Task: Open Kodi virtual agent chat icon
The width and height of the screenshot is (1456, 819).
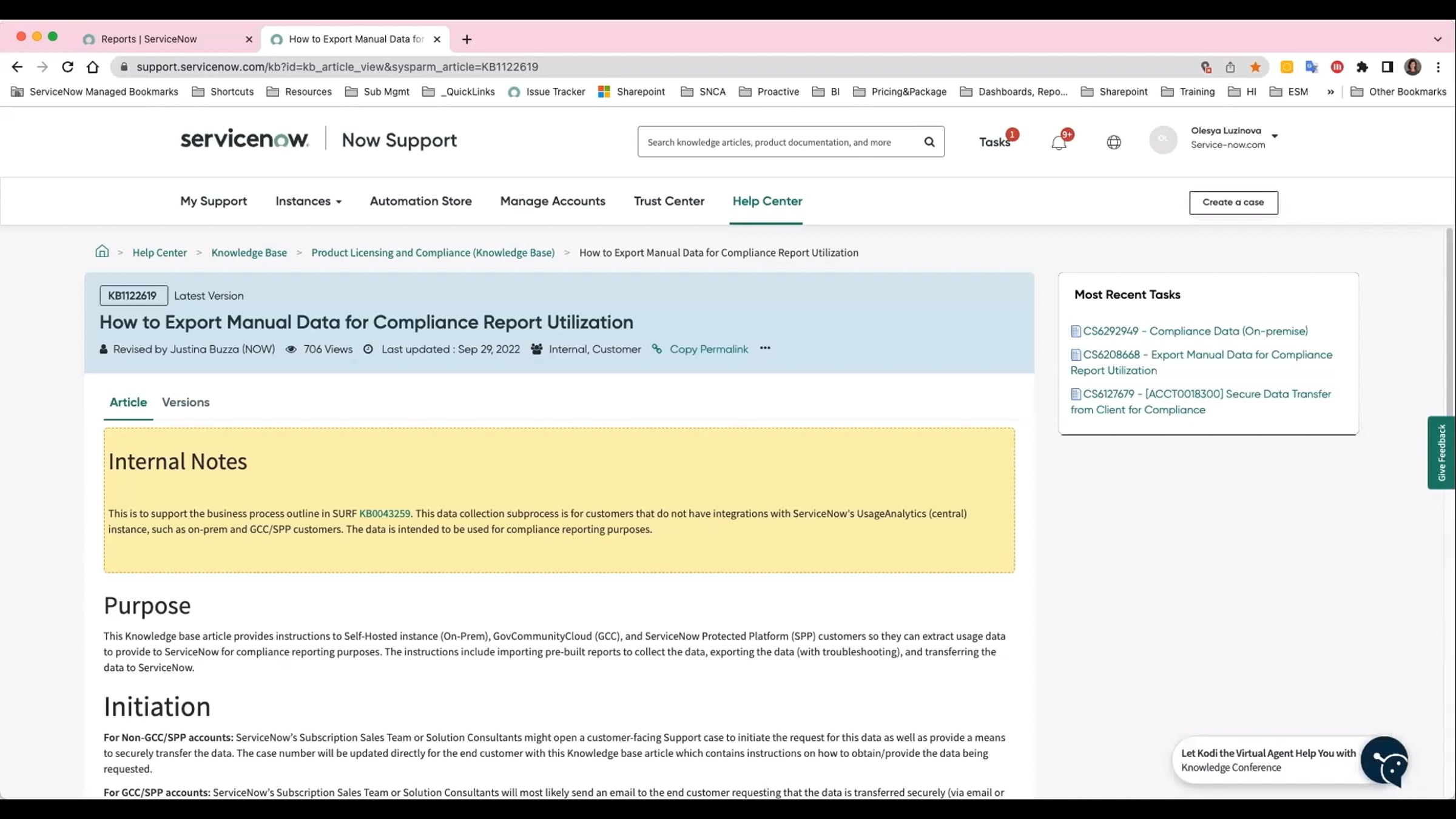Action: 1384,760
